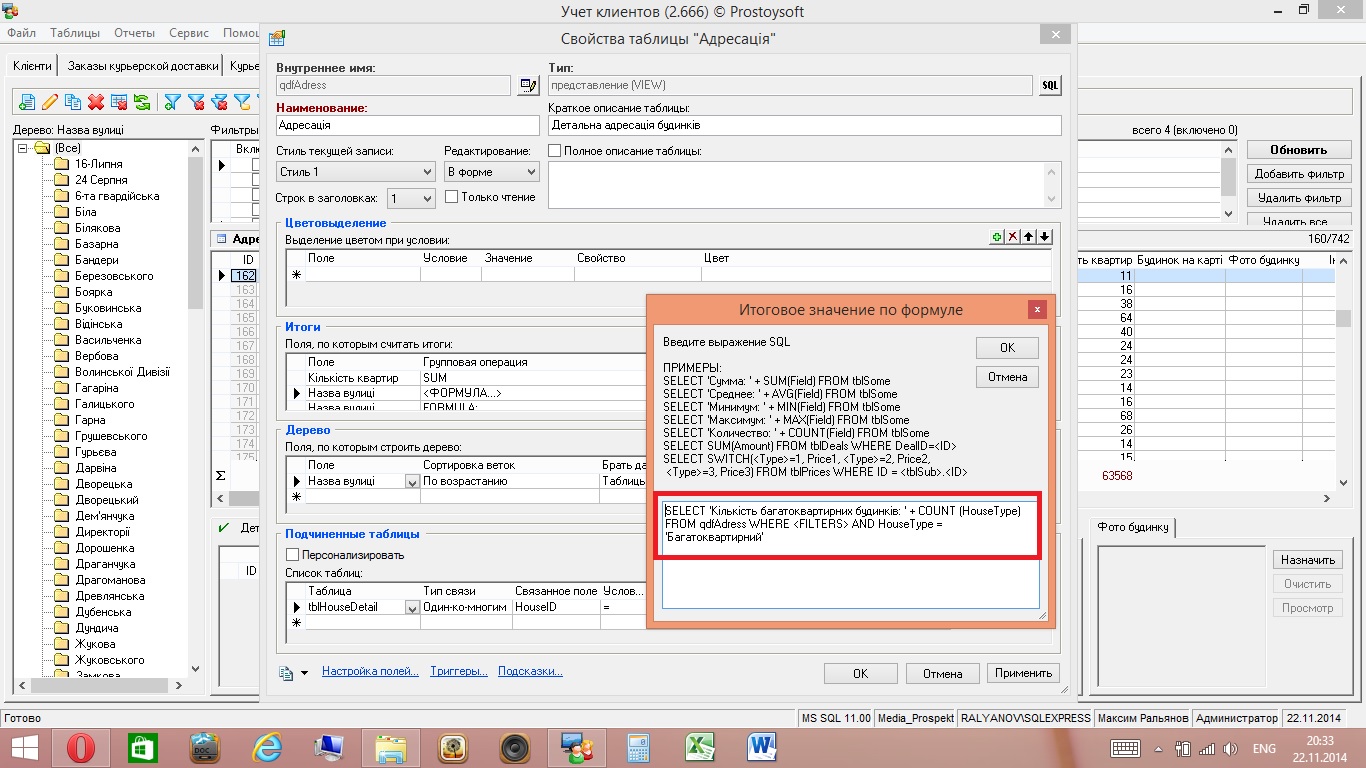Check the Полное описание таблицы checkbox
The image size is (1366, 768).
click(x=555, y=151)
